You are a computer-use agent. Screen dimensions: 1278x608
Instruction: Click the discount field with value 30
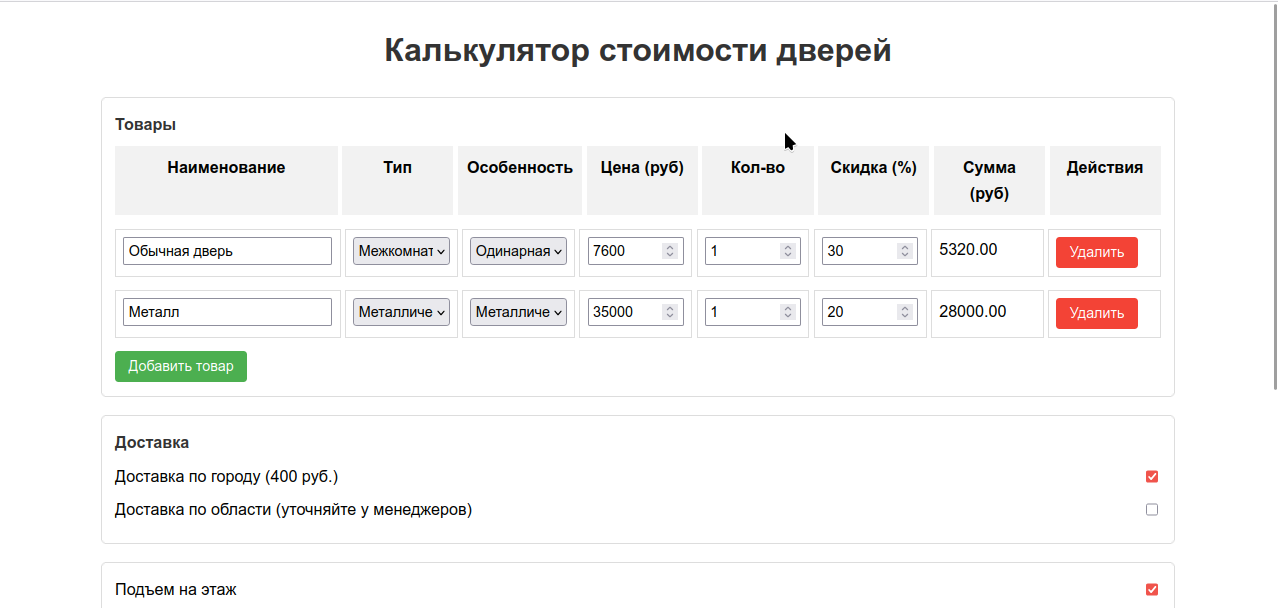click(858, 251)
